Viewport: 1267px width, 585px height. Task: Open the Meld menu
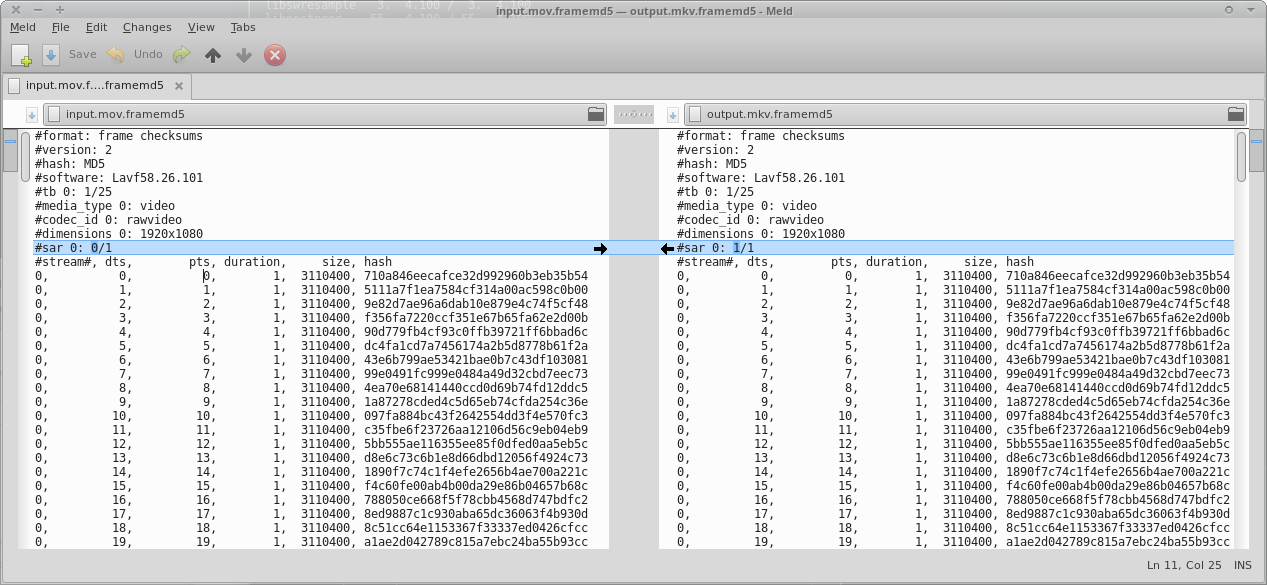[x=23, y=28]
